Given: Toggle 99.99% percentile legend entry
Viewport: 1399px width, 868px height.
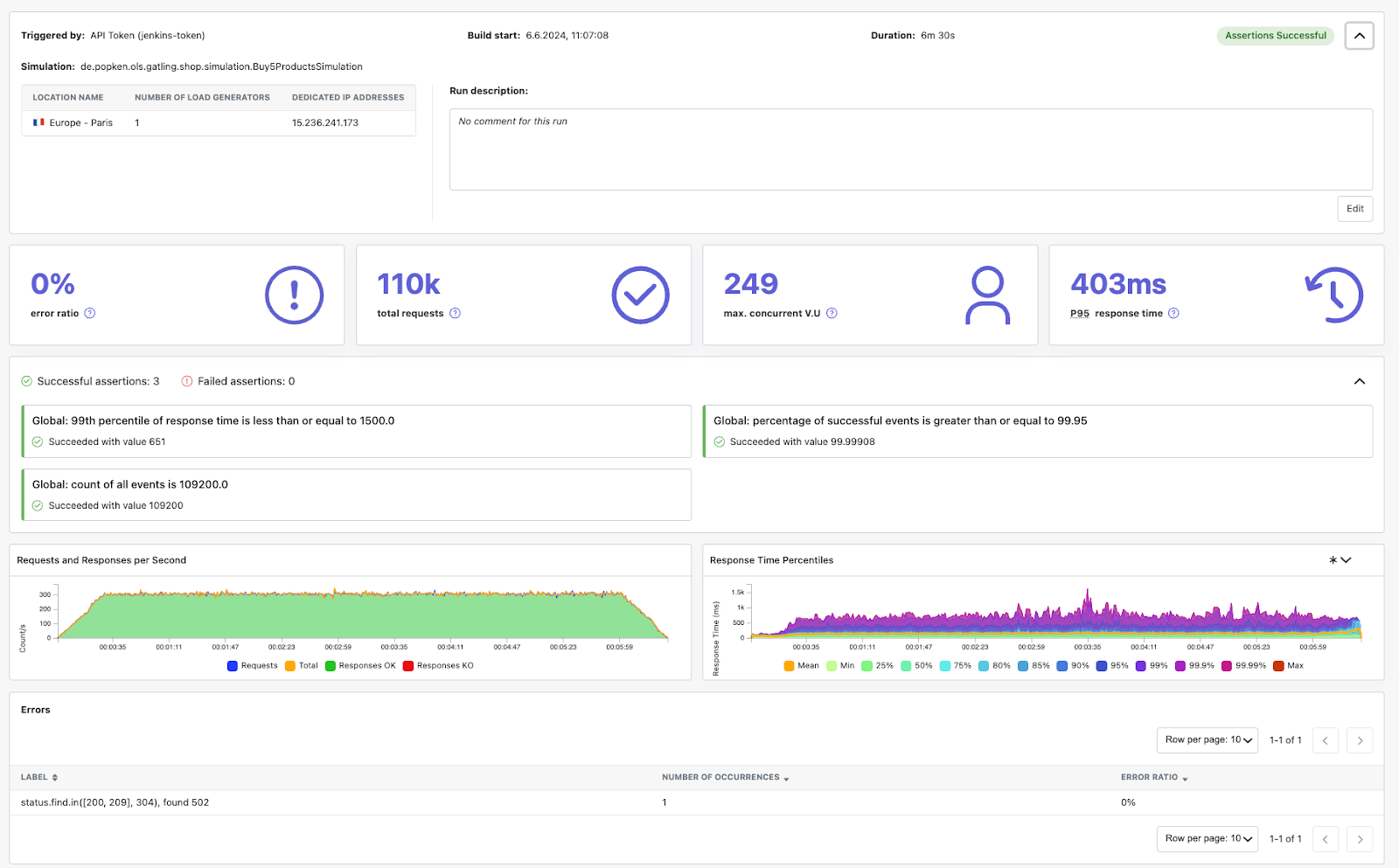Looking at the screenshot, I should pos(1243,666).
